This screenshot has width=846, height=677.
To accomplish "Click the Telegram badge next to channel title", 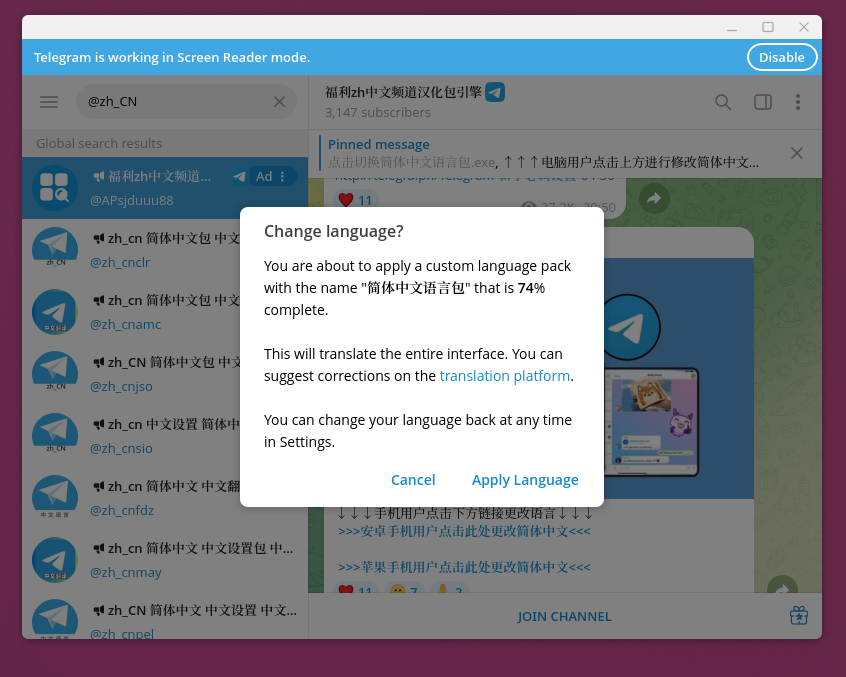I will click(x=495, y=92).
